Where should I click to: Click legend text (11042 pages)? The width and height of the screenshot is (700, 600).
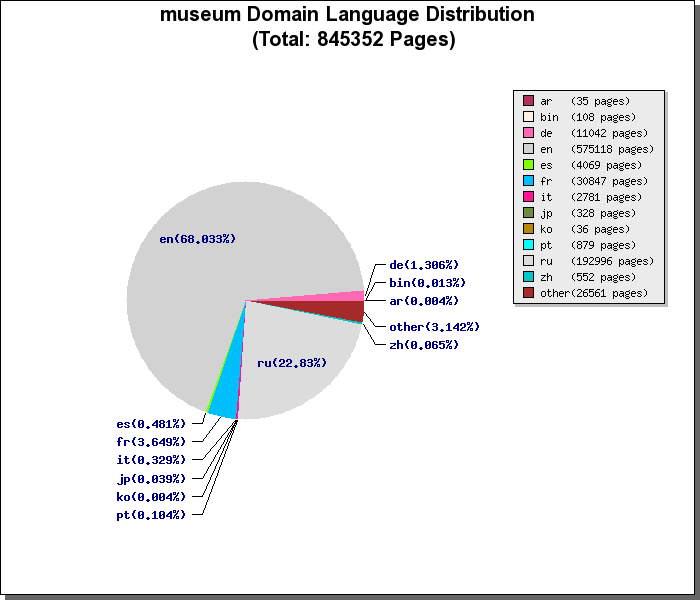click(609, 133)
